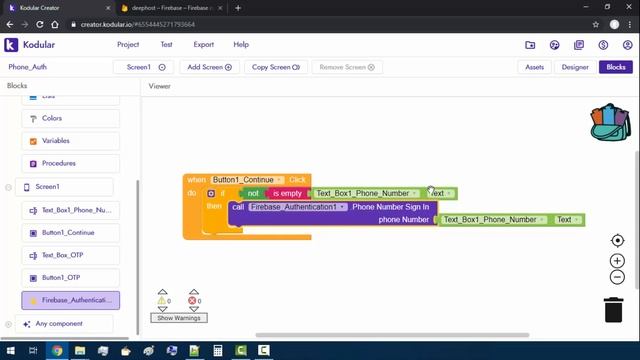Open the Test menu
Image resolution: width=640 pixels, height=360 pixels.
(166, 44)
